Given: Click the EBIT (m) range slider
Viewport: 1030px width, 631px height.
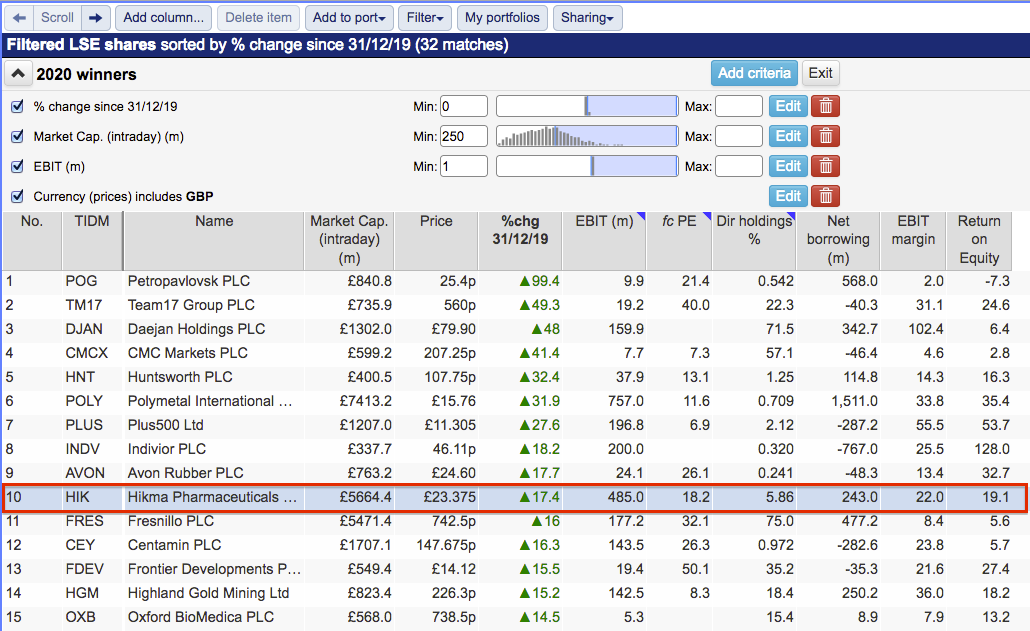Looking at the screenshot, I should tap(587, 166).
